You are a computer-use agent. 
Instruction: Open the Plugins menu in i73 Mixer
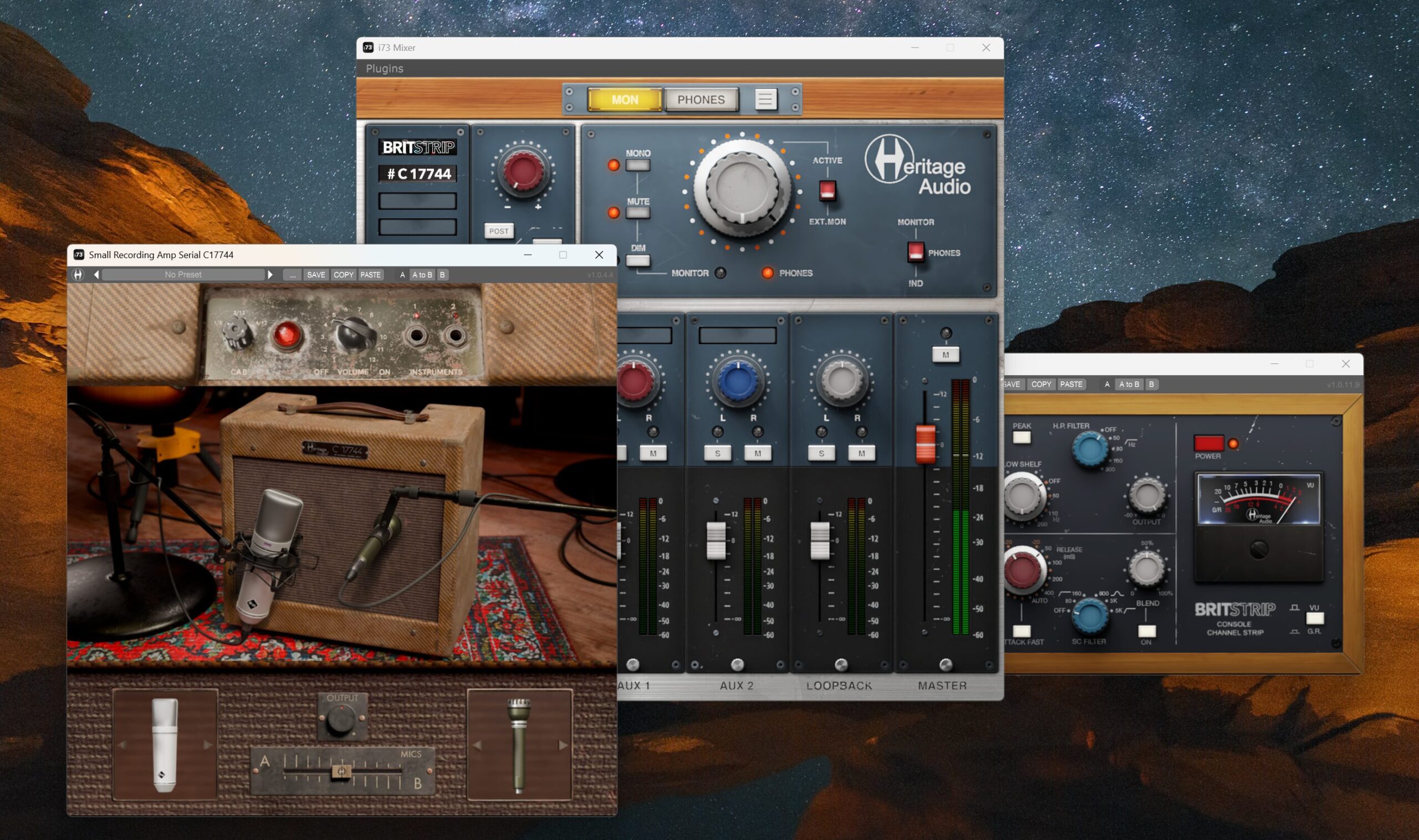385,69
